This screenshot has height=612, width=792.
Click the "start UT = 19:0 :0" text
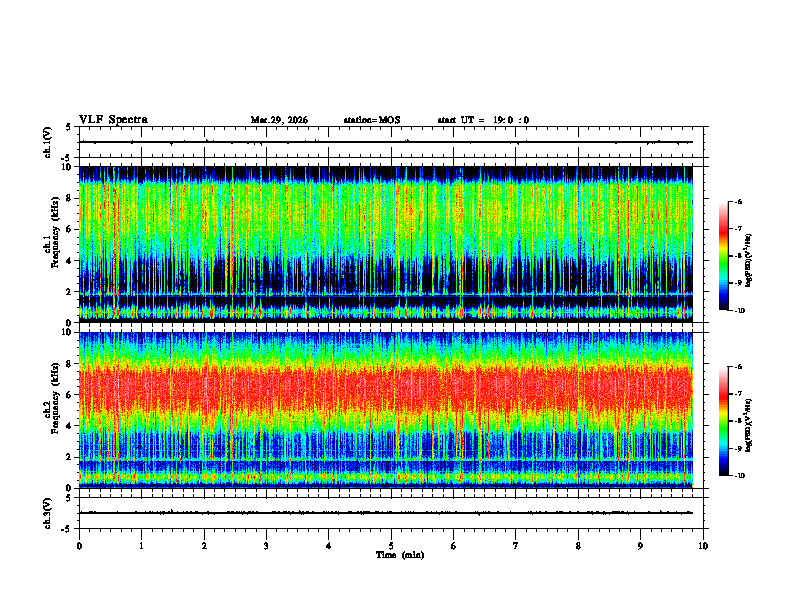coord(483,120)
